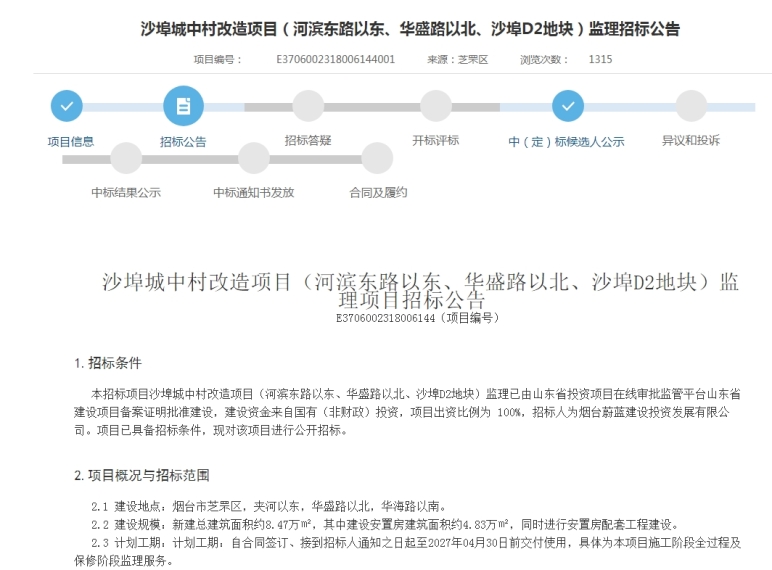772x570 pixels.
Task: Click the gray circle above 中标结果公示
Action: [x=126, y=158]
